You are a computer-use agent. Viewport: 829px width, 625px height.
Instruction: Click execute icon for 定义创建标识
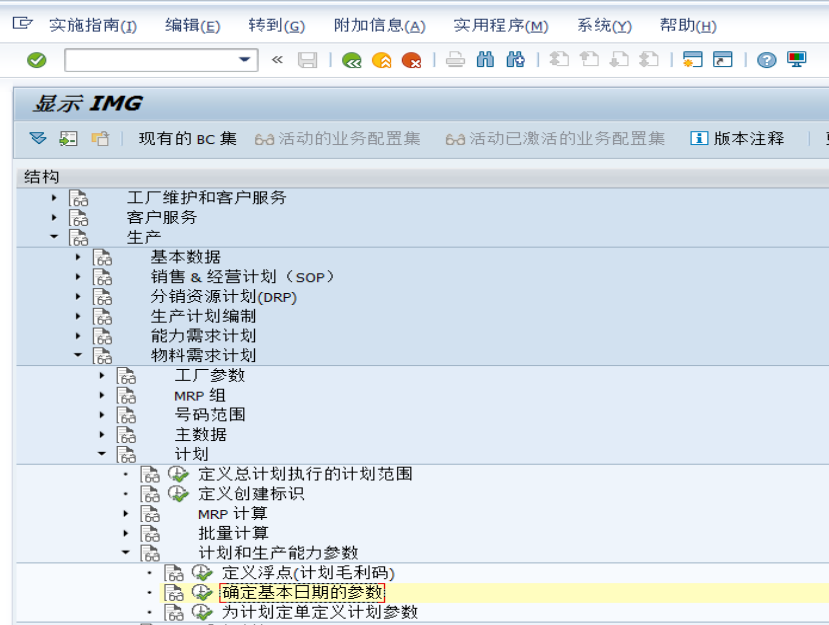178,493
